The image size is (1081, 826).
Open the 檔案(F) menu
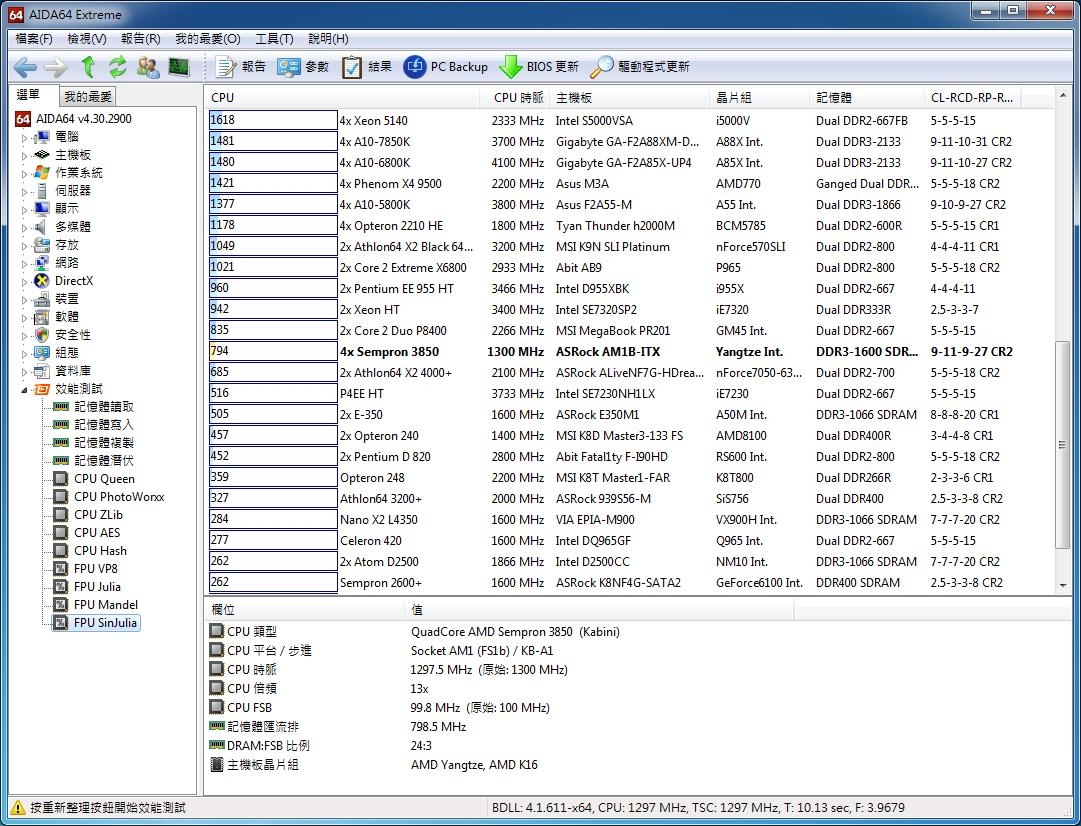point(34,39)
